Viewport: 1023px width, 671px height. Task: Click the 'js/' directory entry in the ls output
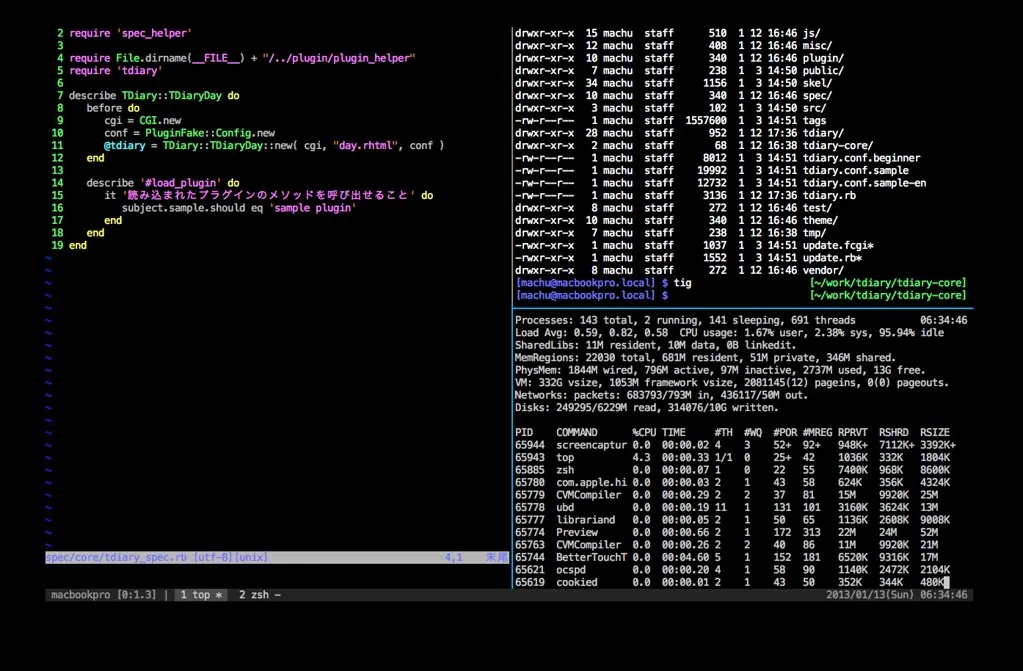click(812, 33)
